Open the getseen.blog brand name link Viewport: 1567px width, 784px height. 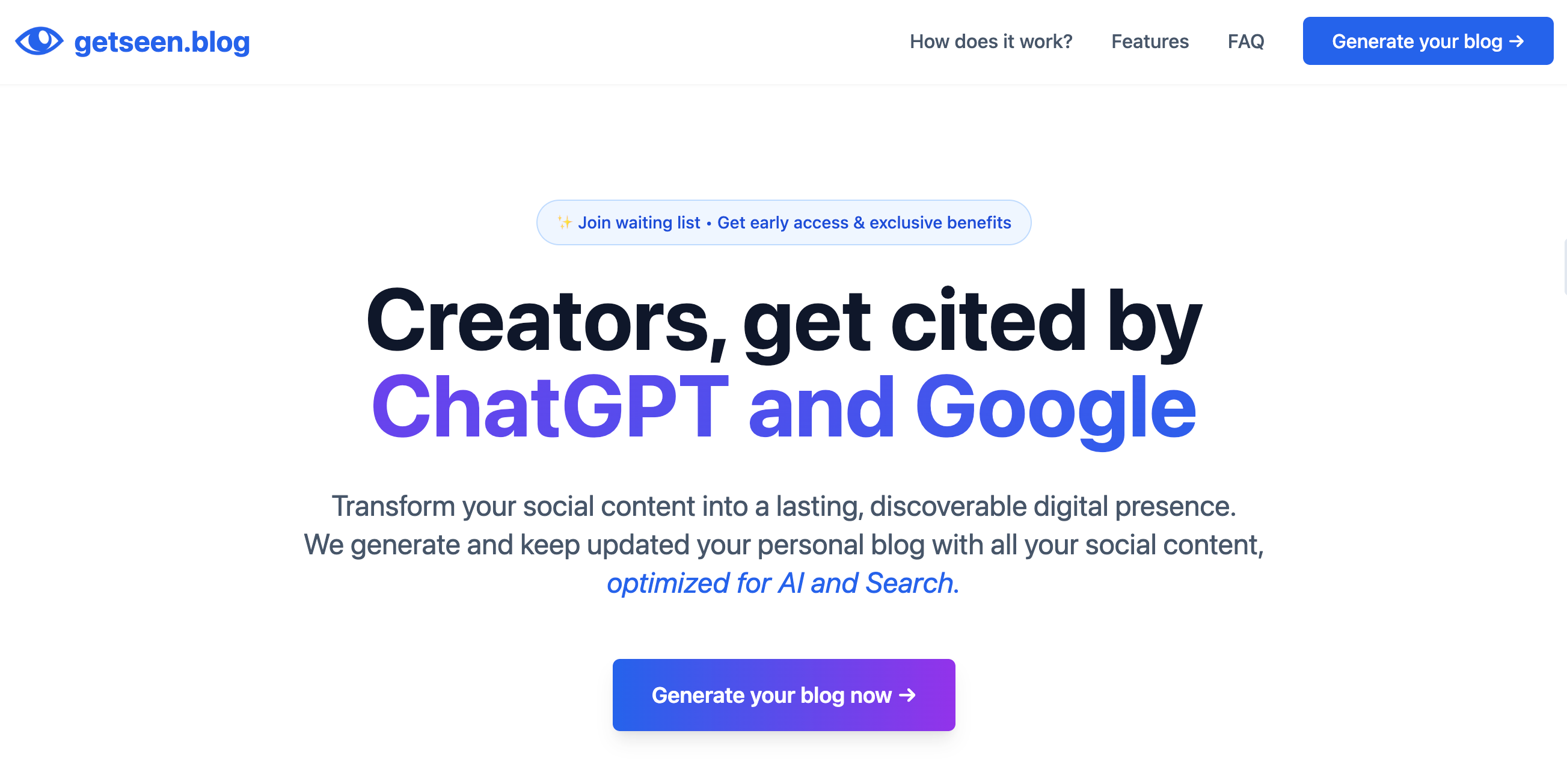(162, 42)
